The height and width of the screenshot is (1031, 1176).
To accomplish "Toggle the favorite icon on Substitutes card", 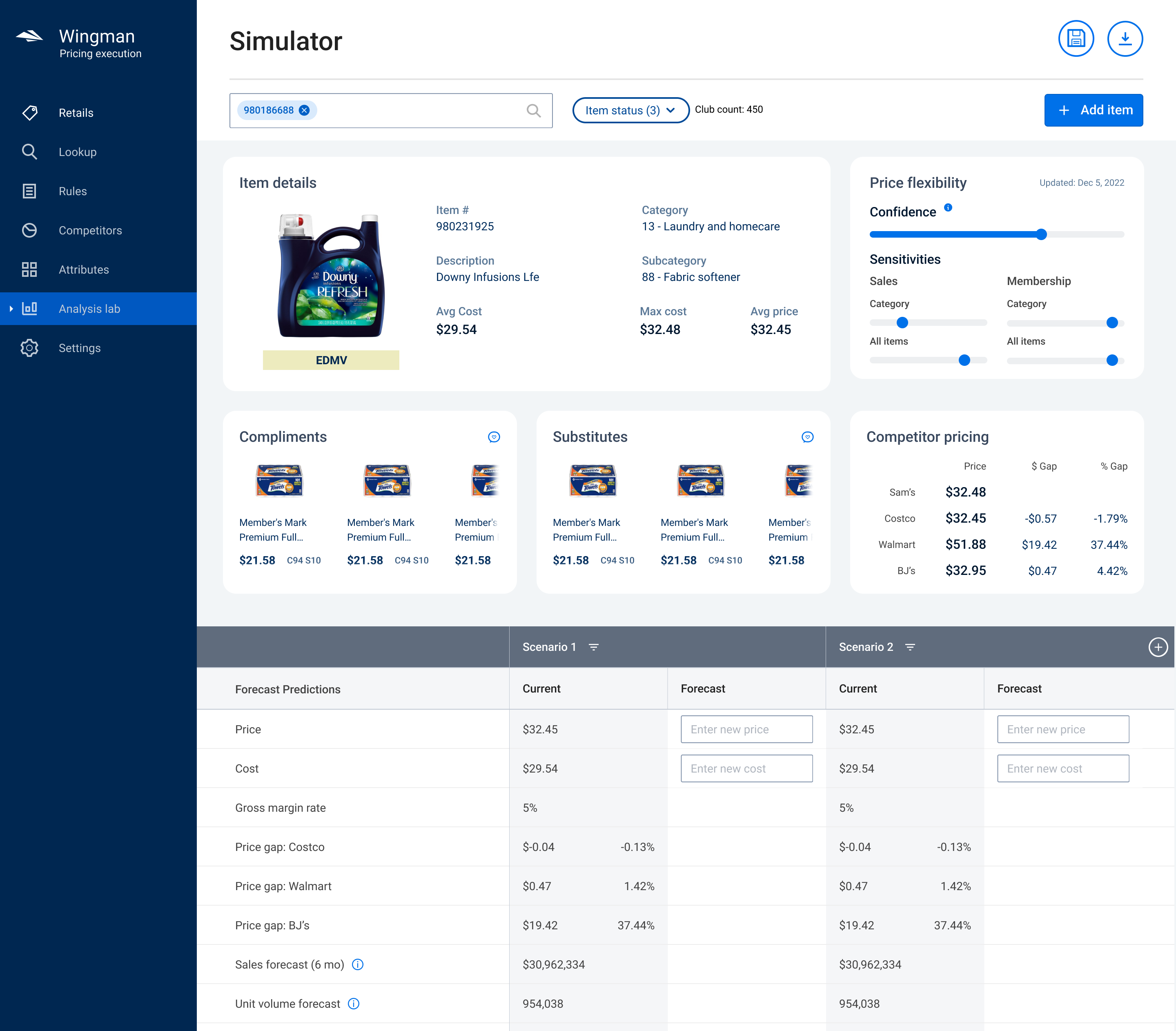I will click(808, 437).
